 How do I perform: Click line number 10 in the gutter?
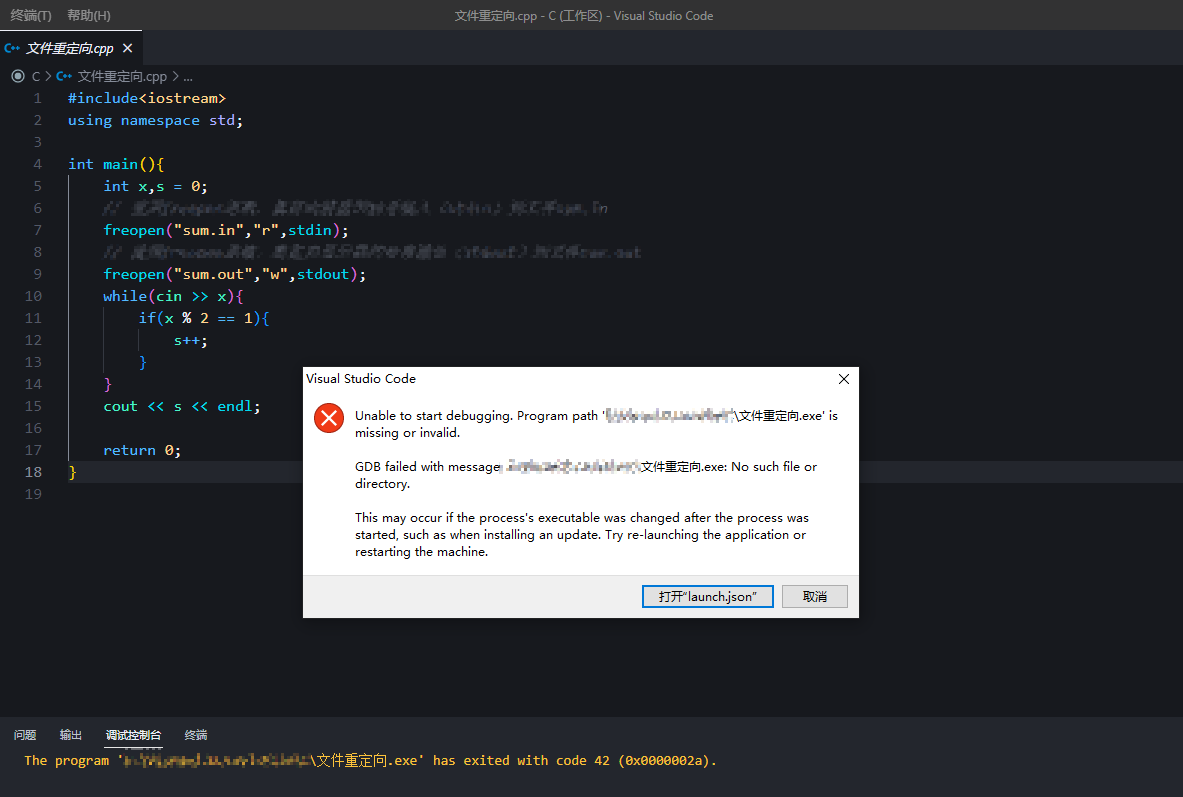pyautogui.click(x=33, y=296)
